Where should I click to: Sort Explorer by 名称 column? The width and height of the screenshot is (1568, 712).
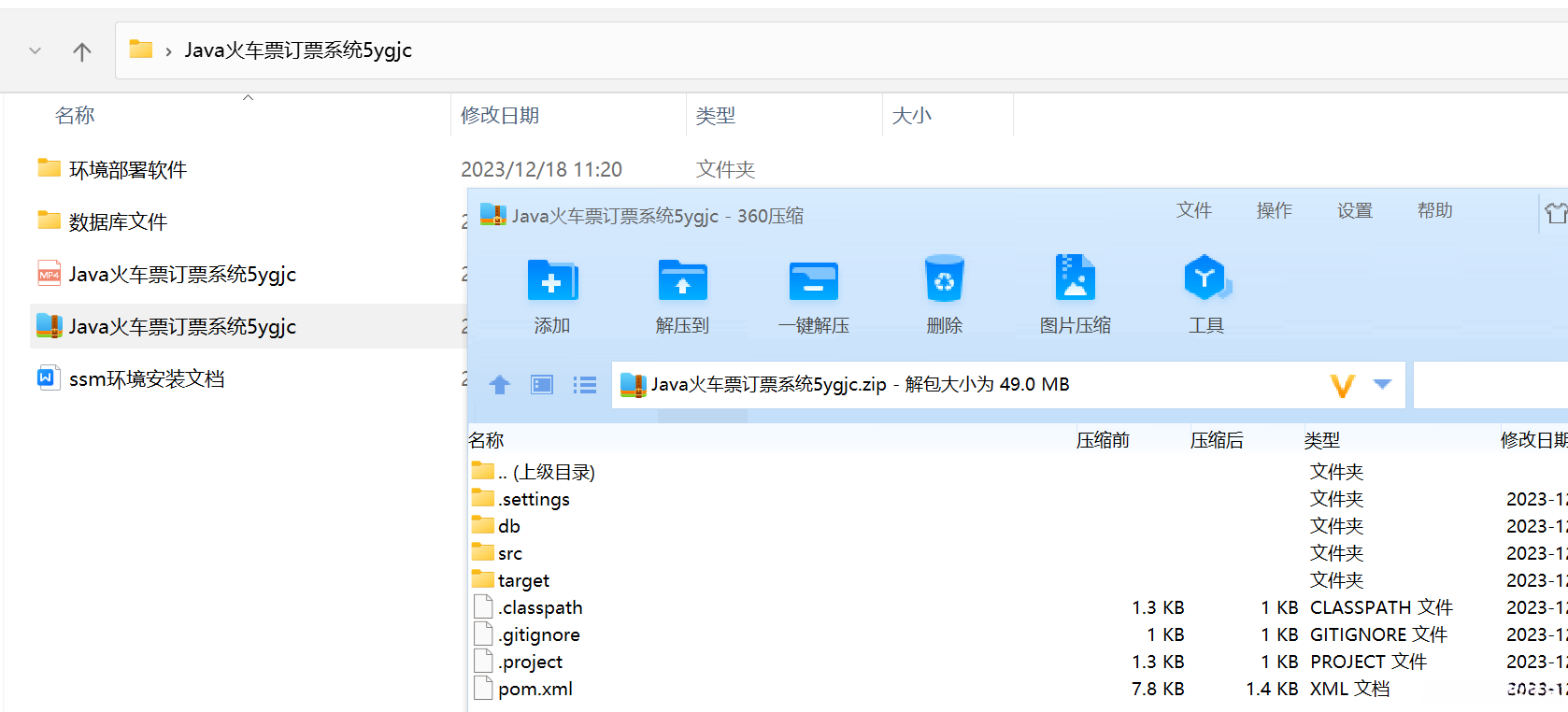click(x=75, y=115)
